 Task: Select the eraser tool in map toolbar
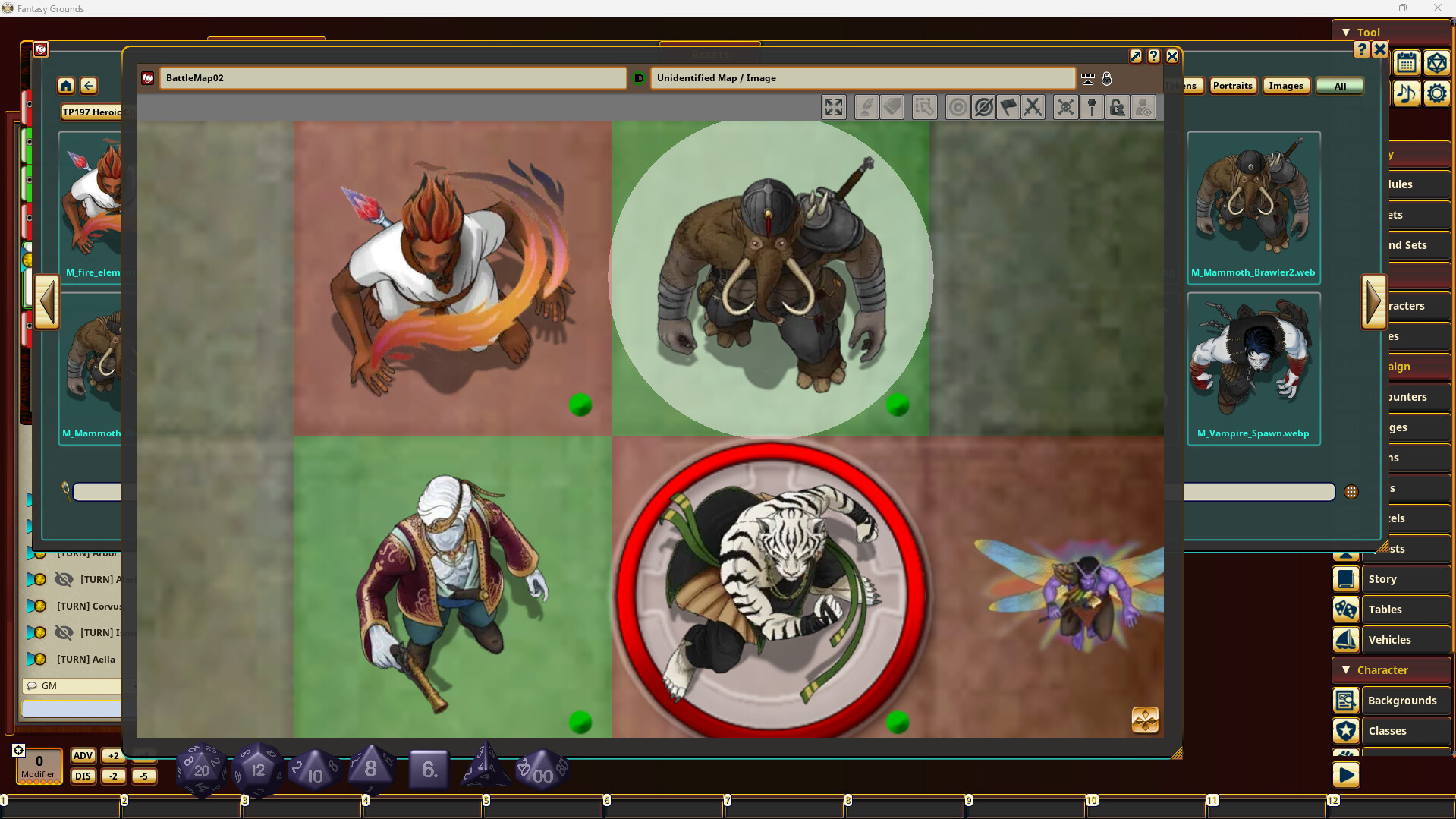[x=892, y=108]
